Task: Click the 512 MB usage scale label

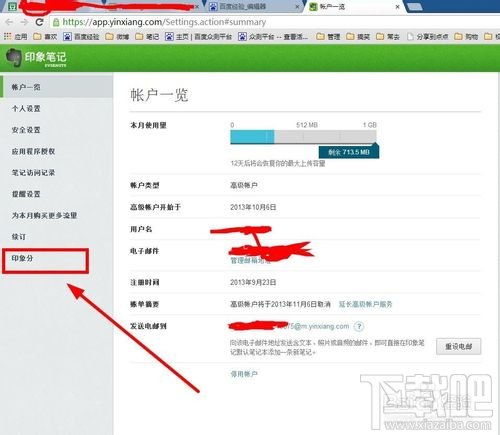Action: point(307,125)
